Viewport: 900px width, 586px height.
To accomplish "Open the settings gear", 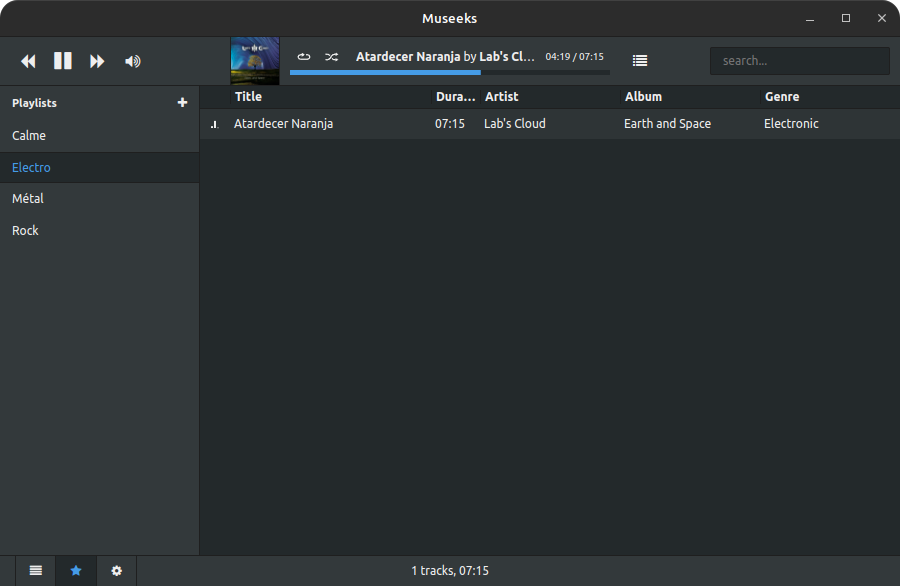I will pos(117,570).
